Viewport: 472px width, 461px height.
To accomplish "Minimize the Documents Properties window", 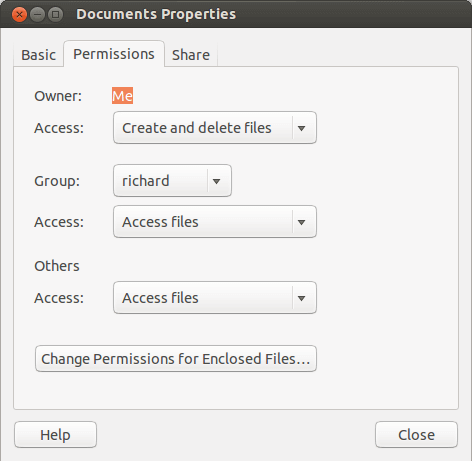I will coord(37,15).
